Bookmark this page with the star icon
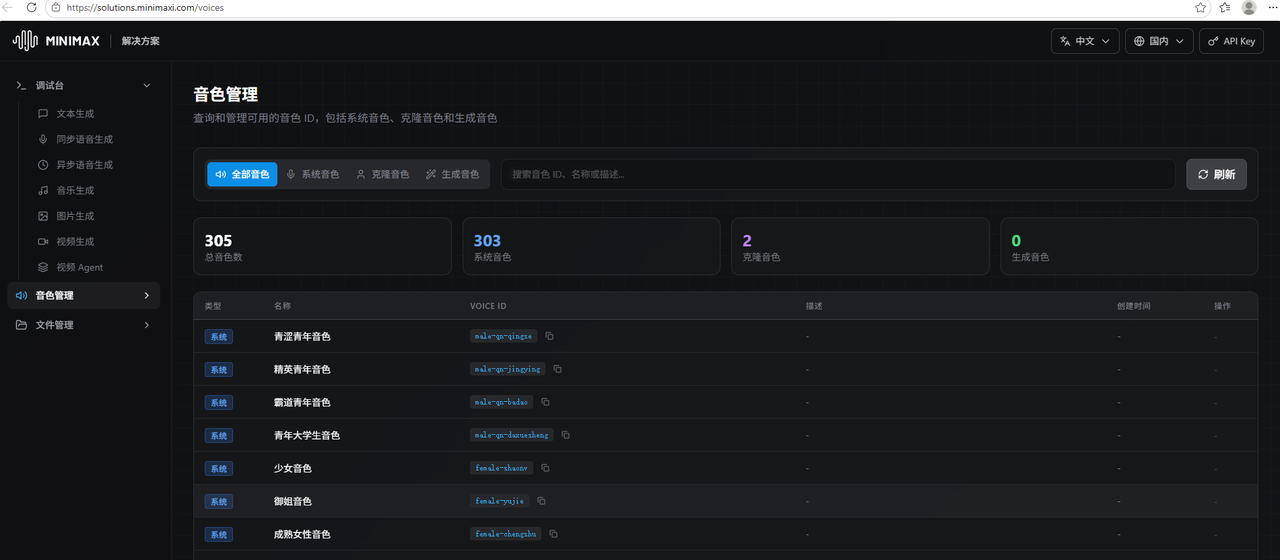 coord(1200,7)
